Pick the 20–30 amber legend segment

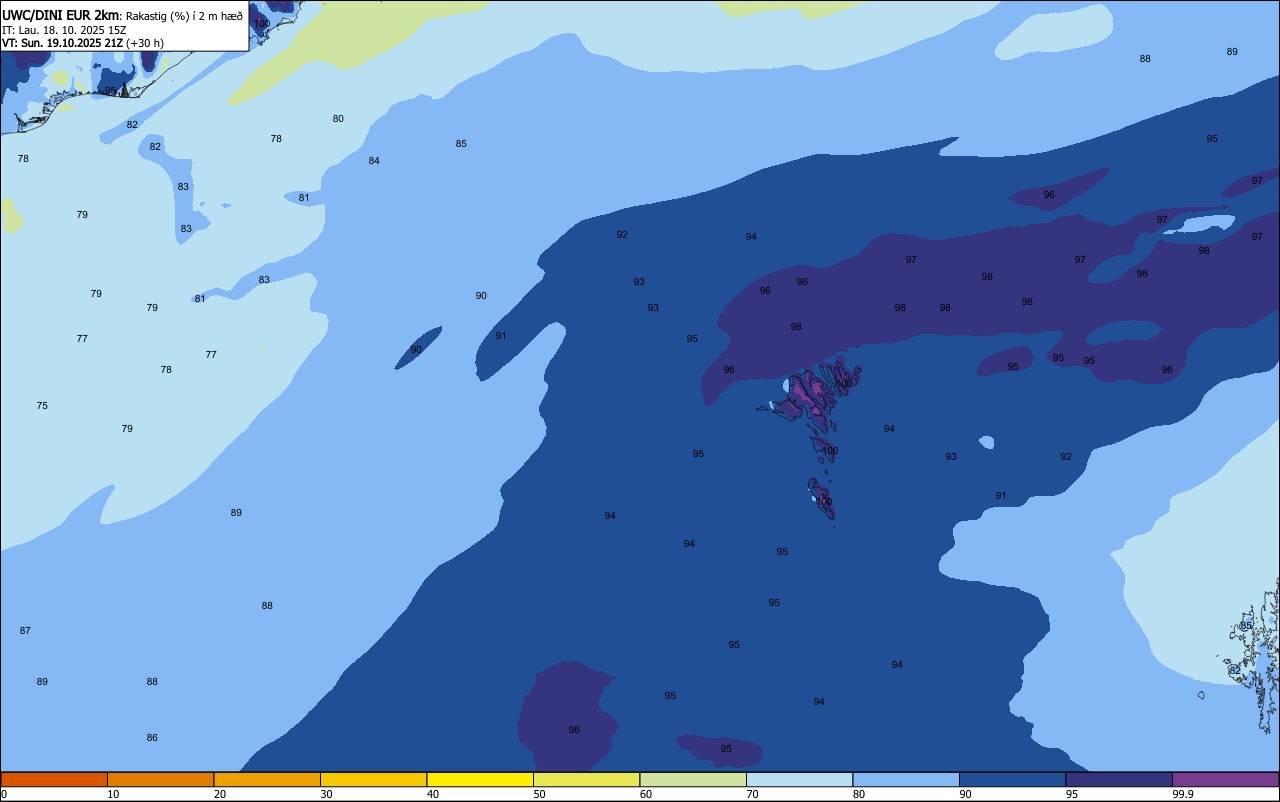pos(267,779)
